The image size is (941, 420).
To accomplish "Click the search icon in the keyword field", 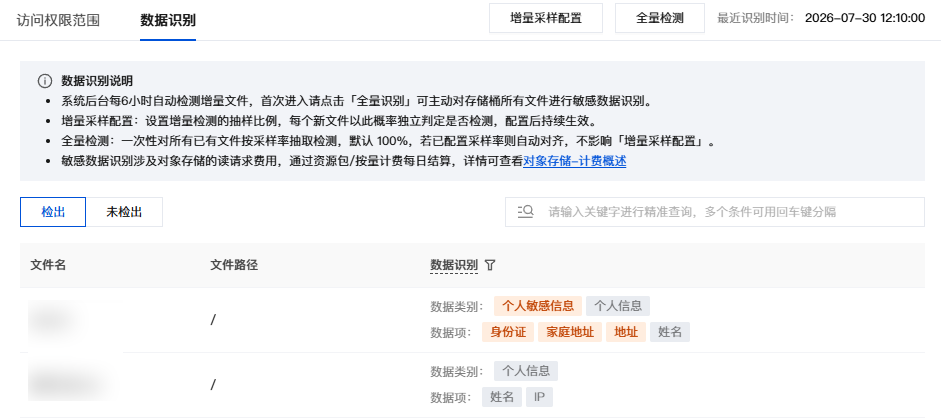I will [525, 212].
